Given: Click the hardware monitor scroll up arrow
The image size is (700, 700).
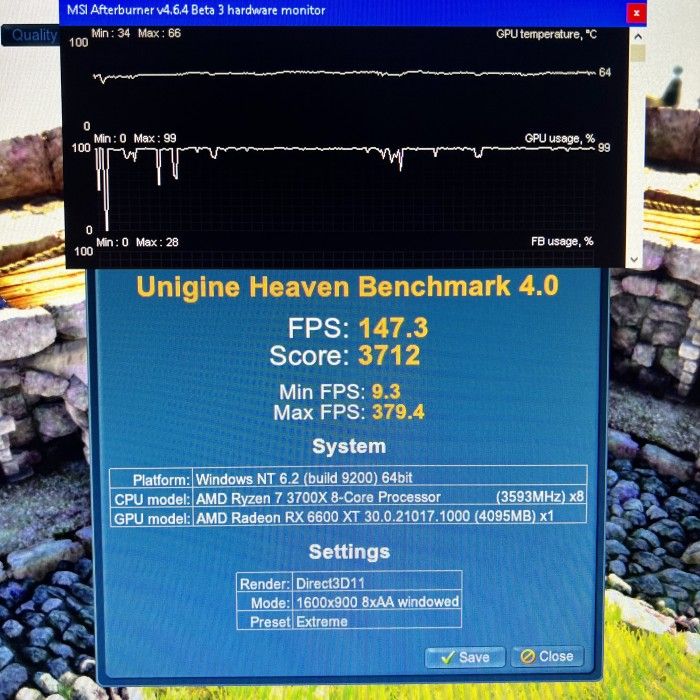Looking at the screenshot, I should pos(638,37).
